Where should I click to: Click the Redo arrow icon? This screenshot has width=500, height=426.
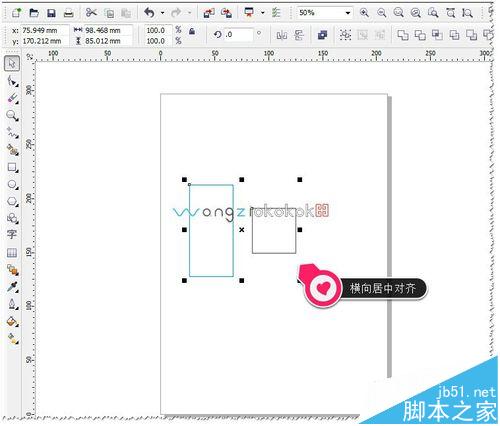coord(176,13)
